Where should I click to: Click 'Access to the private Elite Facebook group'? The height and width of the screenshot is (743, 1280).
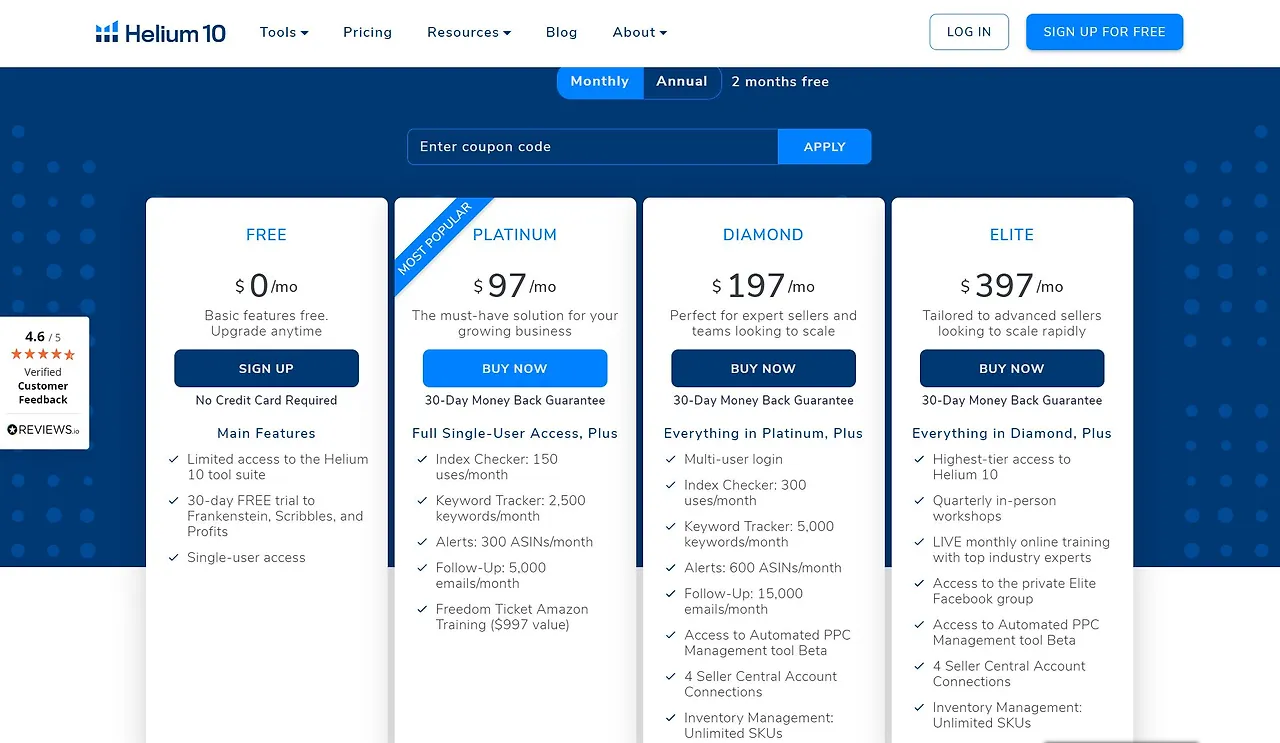click(x=1014, y=592)
